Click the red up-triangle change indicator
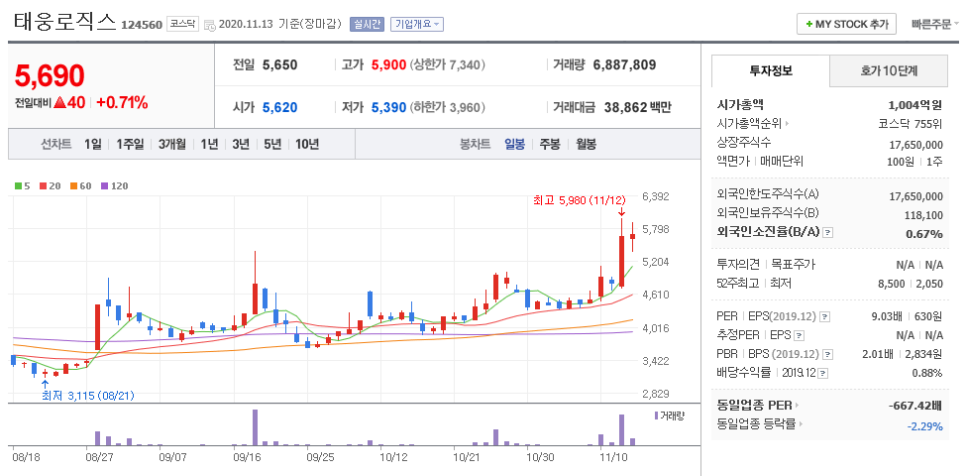 pos(60,103)
